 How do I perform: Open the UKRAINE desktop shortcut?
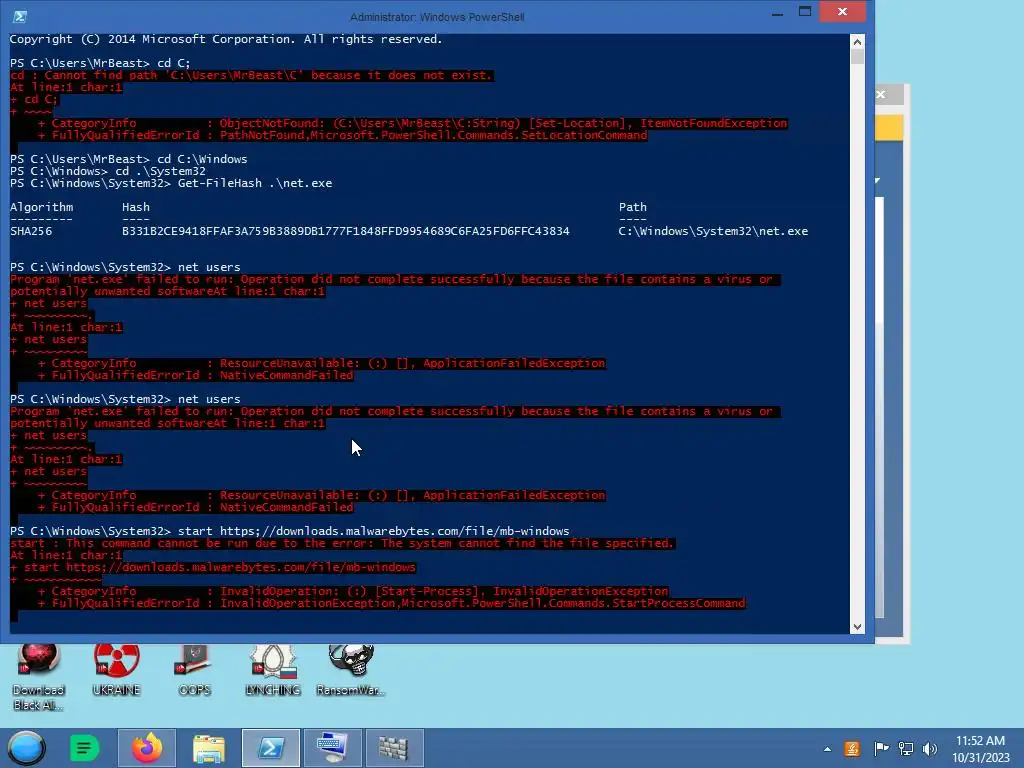tap(116, 670)
